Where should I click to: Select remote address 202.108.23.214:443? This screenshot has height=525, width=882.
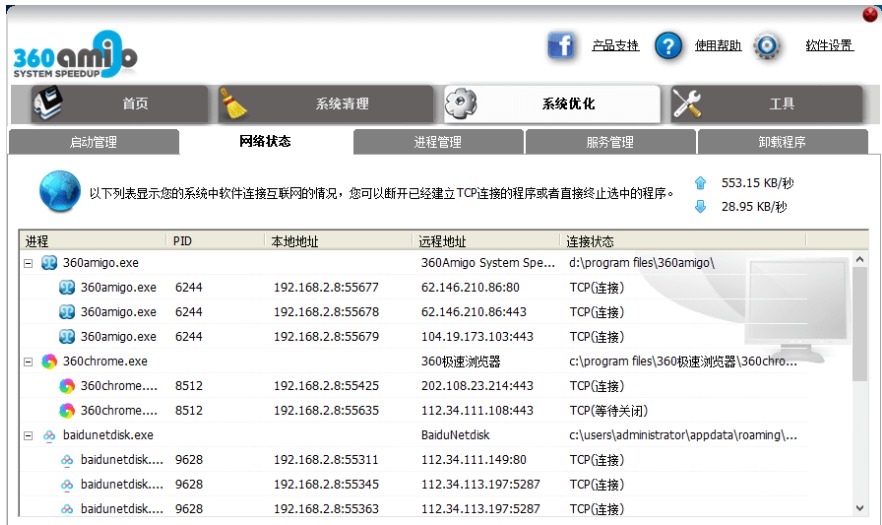477,385
